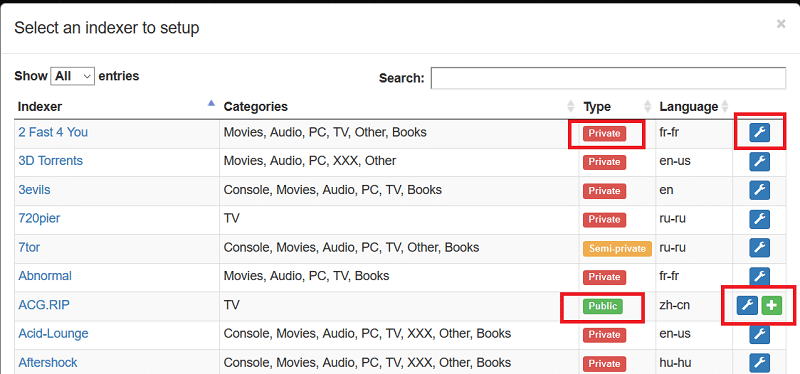800x374 pixels.
Task: Follow the ACG.RIP indexer link
Action: (x=44, y=305)
